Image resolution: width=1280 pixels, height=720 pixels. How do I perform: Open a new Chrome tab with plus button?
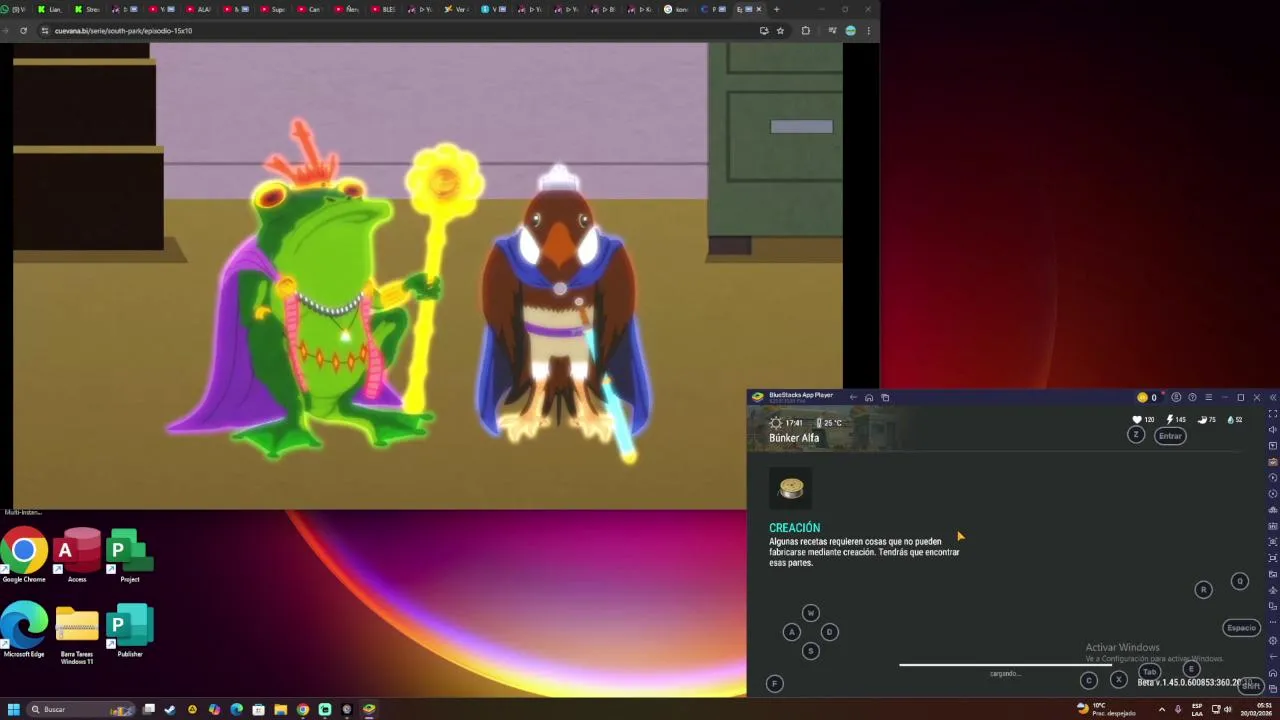777,9
